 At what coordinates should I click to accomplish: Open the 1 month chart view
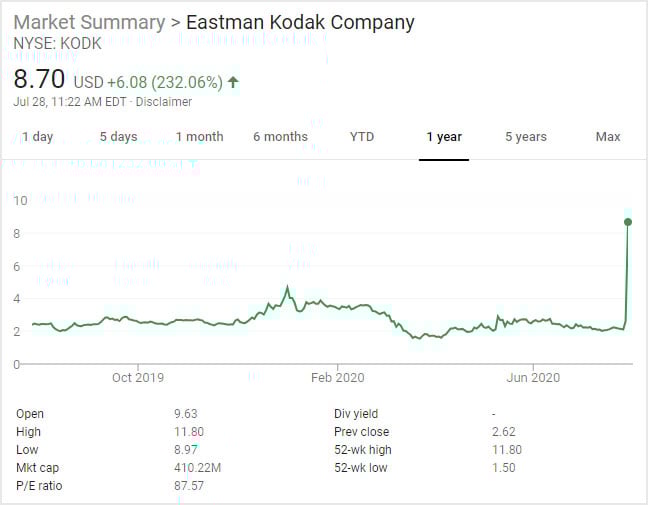pos(199,137)
